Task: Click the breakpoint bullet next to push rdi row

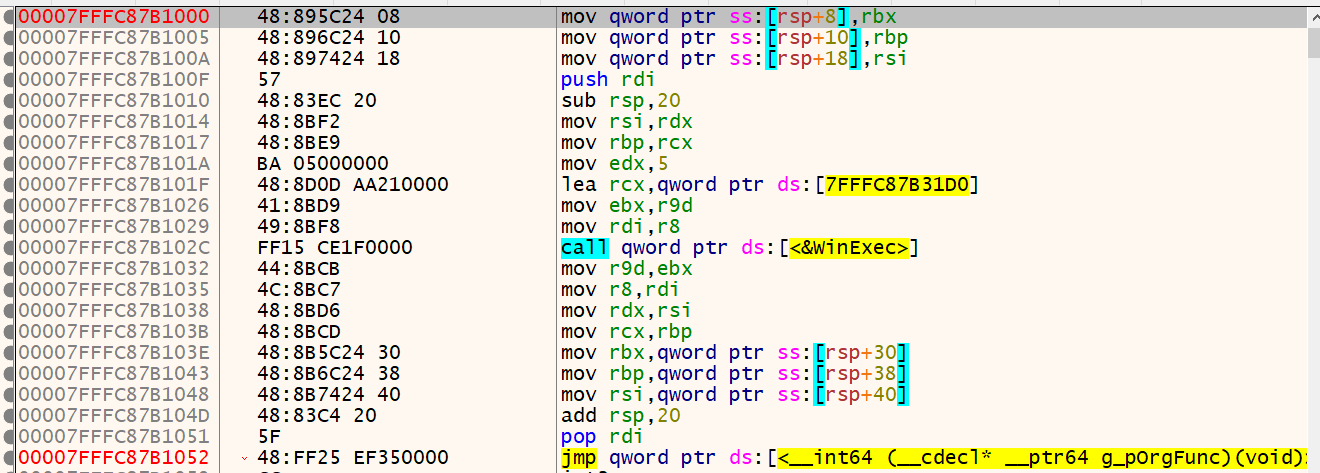Action: click(9, 80)
